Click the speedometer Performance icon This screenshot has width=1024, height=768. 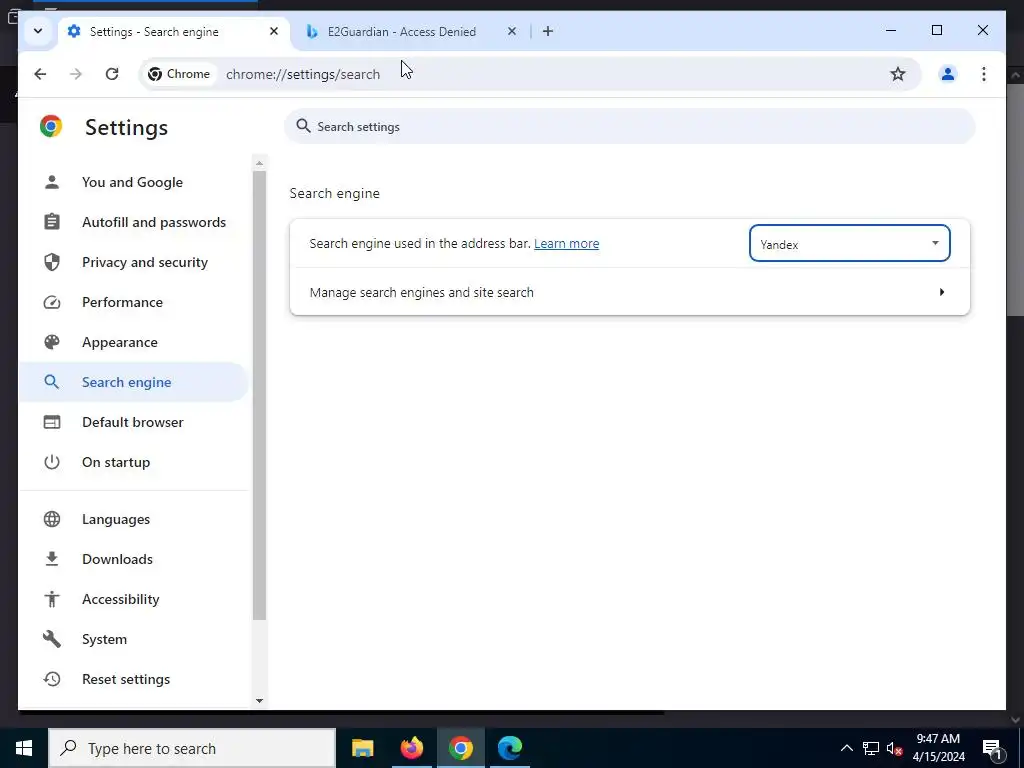click(52, 302)
